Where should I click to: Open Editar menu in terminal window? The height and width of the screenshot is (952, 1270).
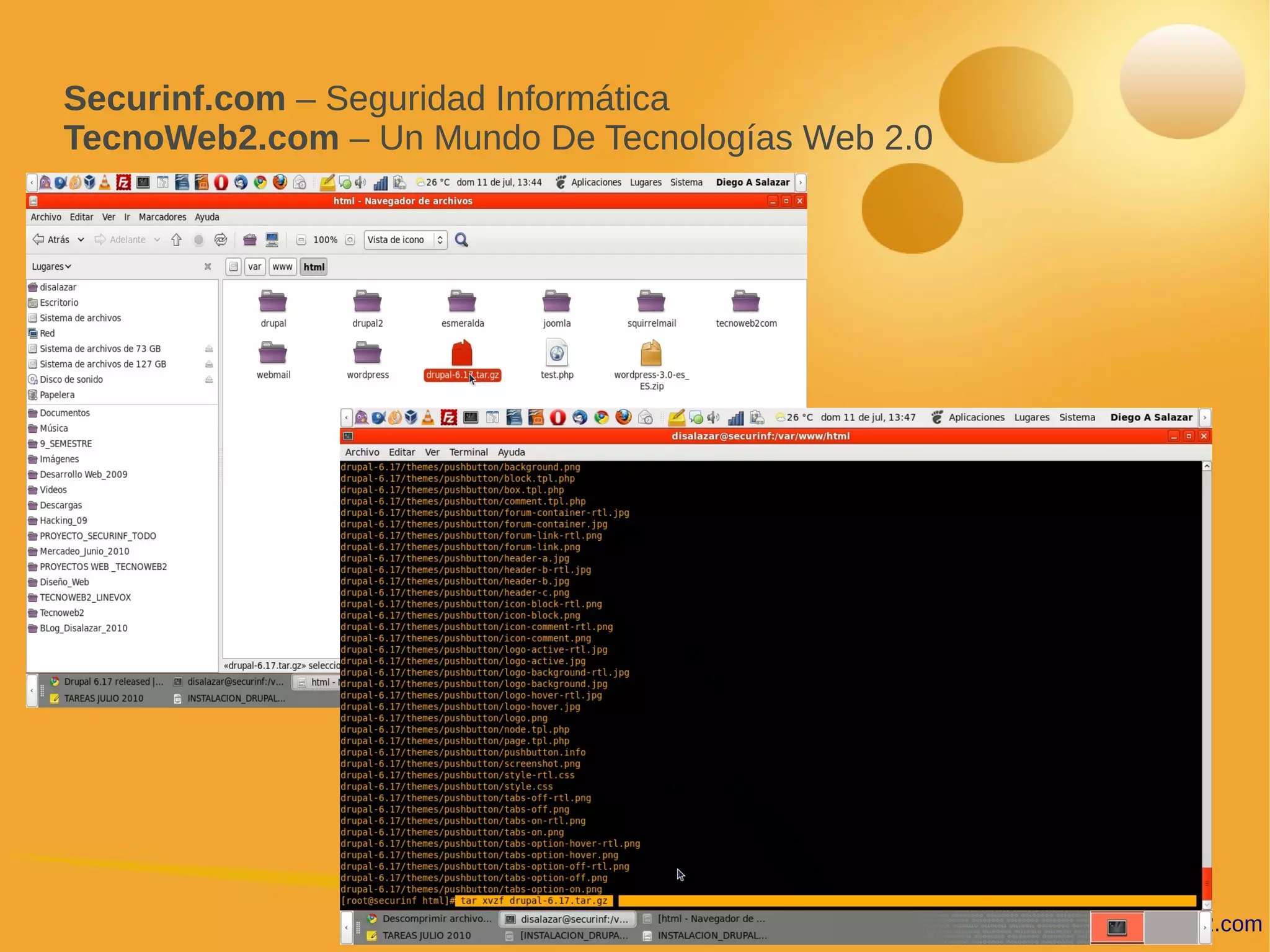point(402,452)
